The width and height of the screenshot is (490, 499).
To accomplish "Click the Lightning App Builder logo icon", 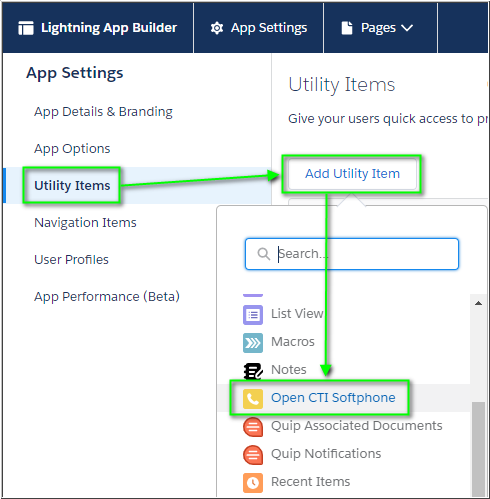I will pos(26,28).
